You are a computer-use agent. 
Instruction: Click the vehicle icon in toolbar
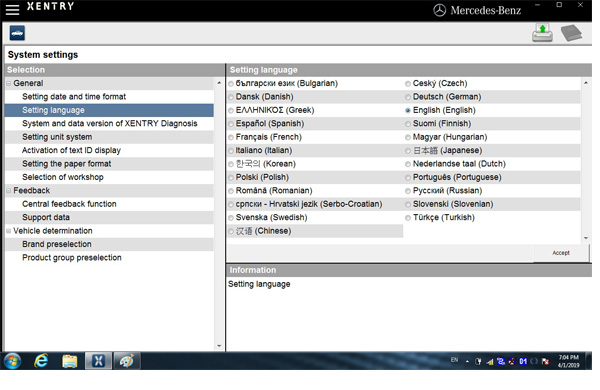[x=17, y=33]
